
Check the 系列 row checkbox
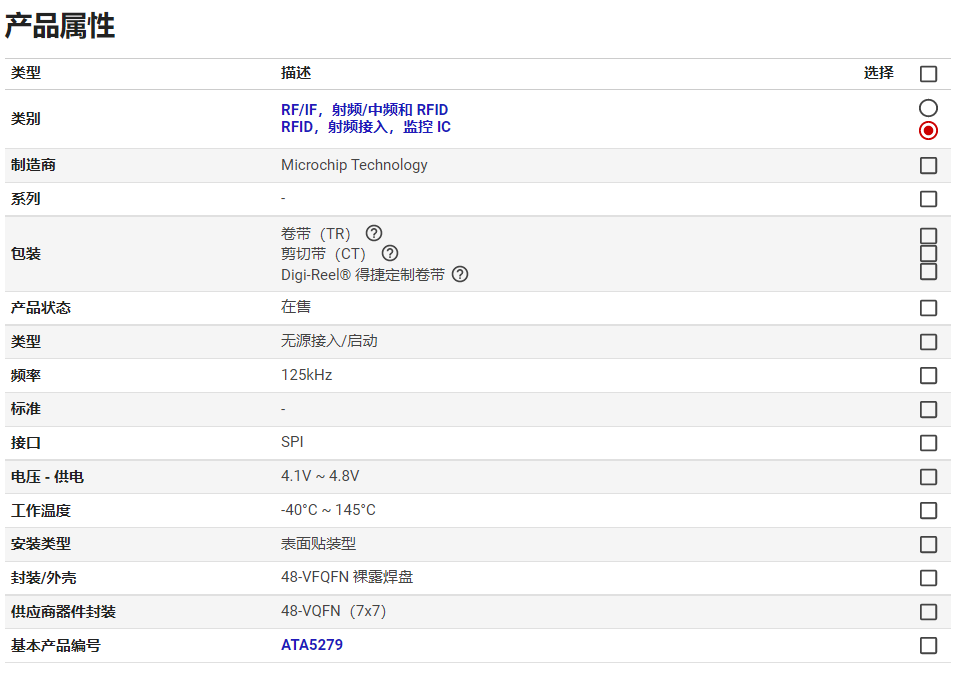[x=928, y=199]
